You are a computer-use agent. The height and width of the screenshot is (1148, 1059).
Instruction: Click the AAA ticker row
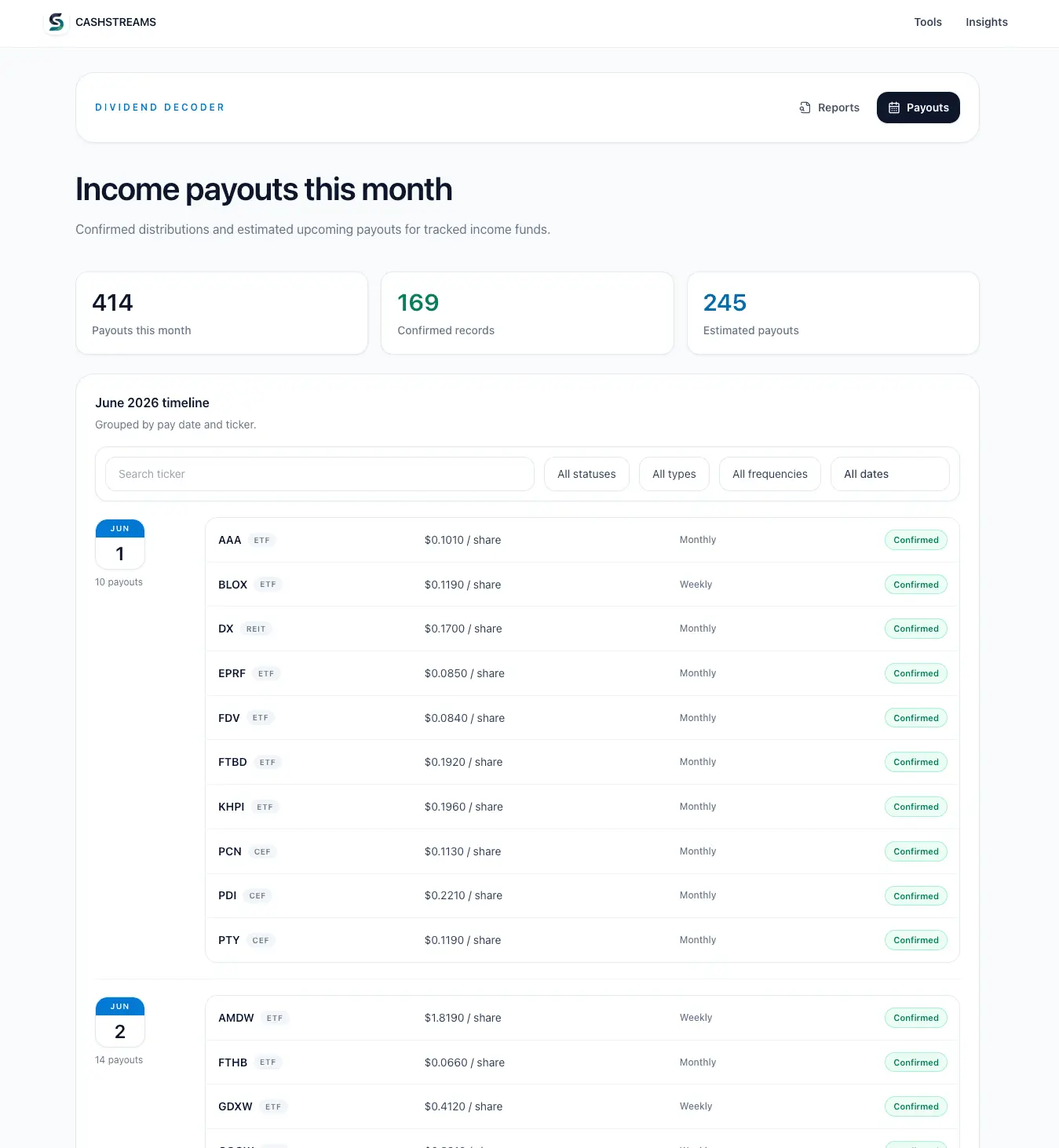582,540
